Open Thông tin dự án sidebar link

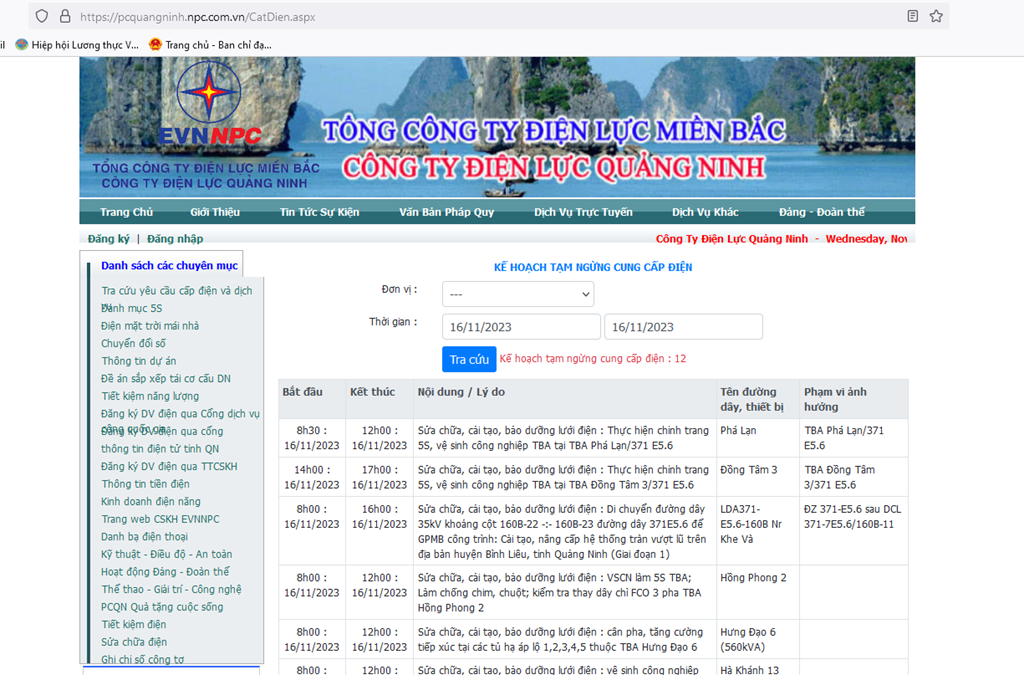tap(138, 361)
